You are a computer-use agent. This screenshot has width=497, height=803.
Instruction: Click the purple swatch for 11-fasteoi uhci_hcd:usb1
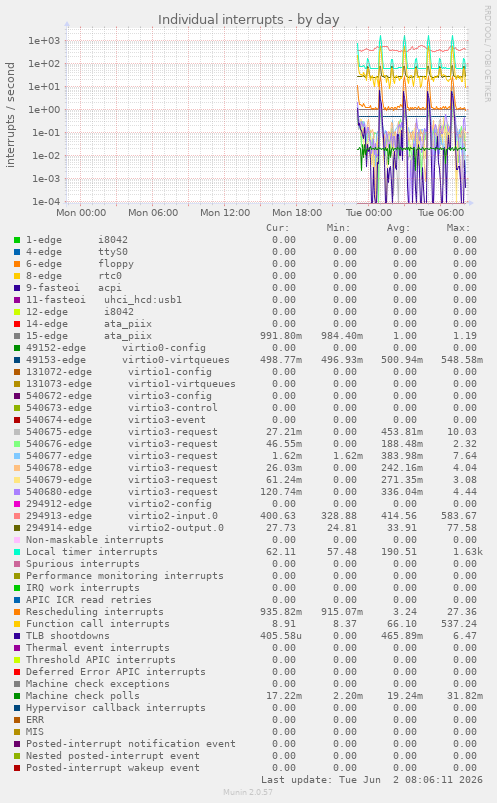pos(17,300)
